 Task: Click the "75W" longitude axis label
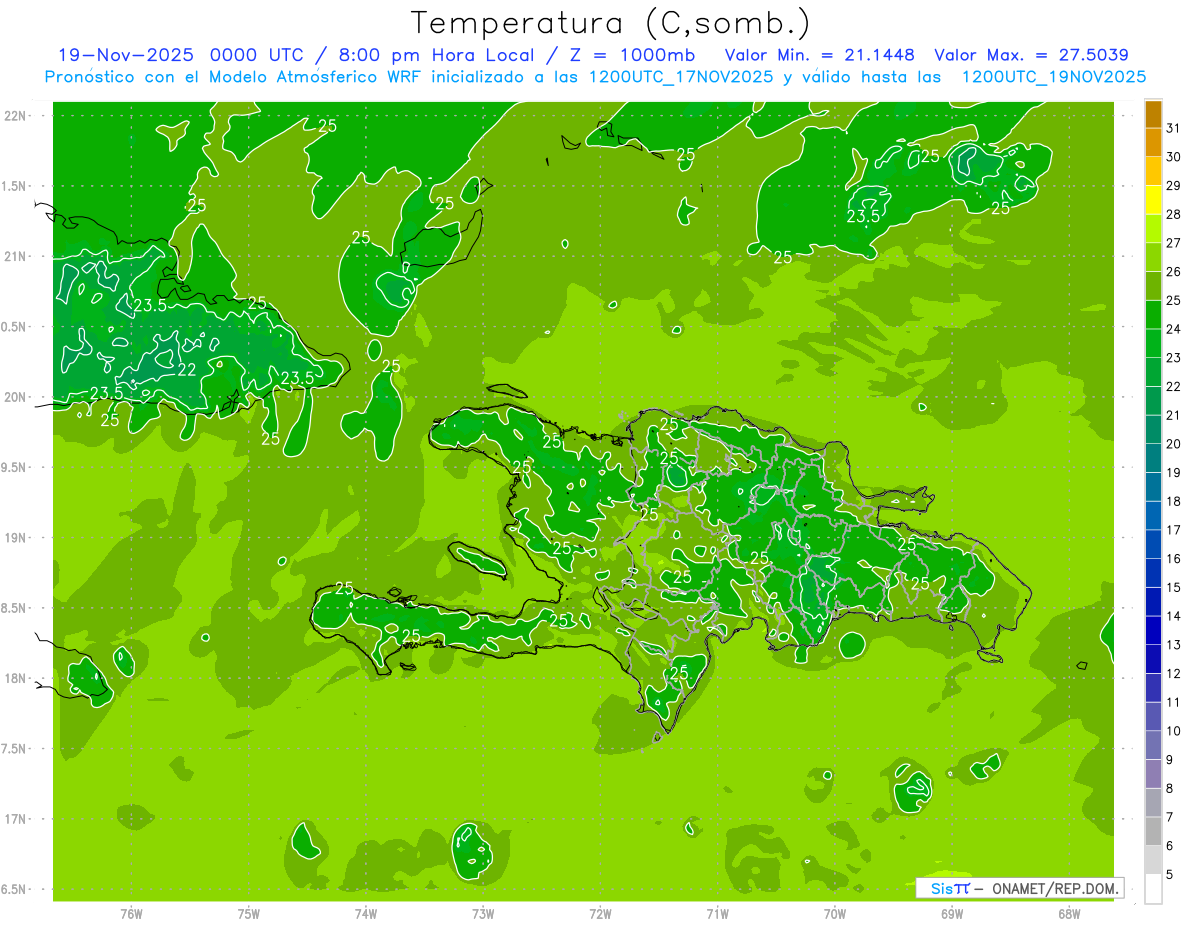pyautogui.click(x=249, y=912)
